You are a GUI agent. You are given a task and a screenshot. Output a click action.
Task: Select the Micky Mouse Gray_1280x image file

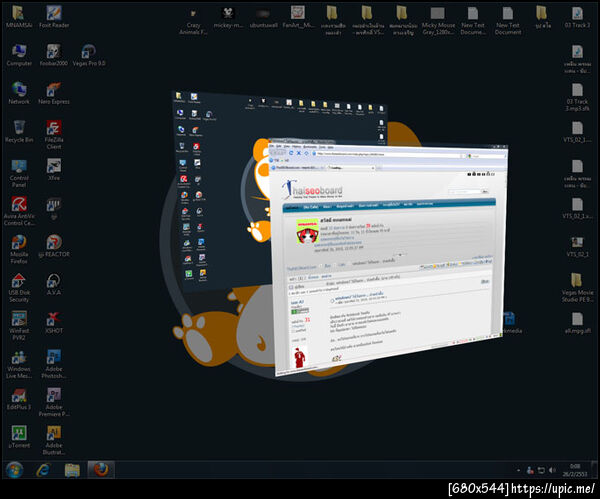438,21
